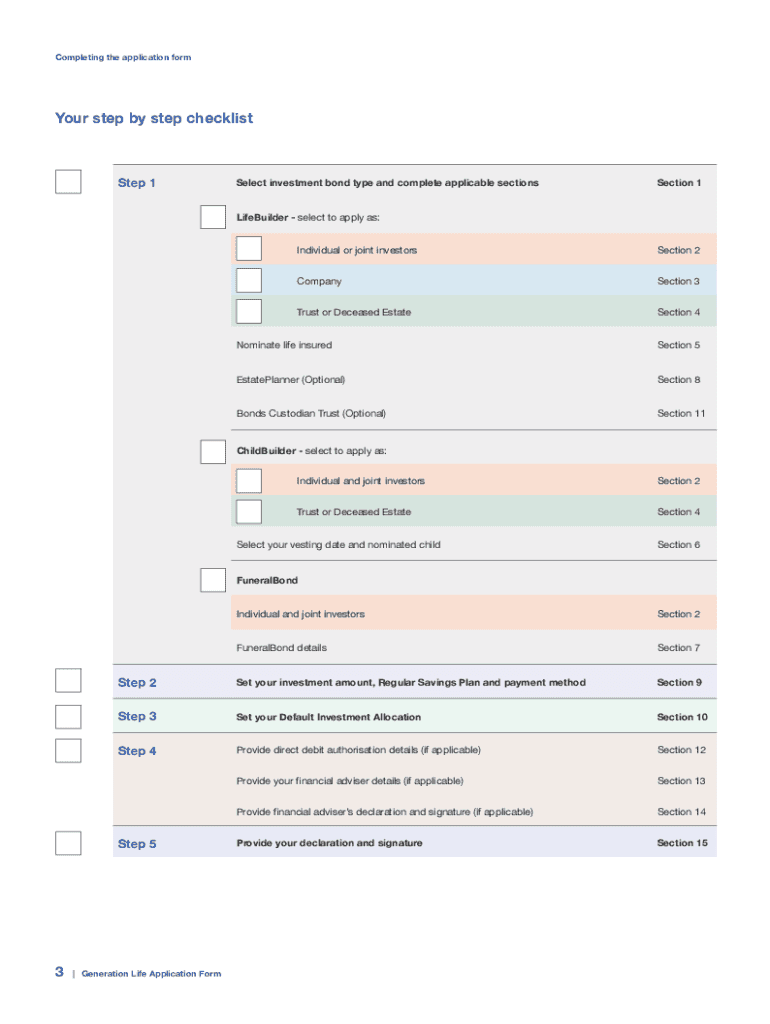Mark the Step 5 checkbox
Viewport: 770px width, 1024px height.
pos(68,843)
